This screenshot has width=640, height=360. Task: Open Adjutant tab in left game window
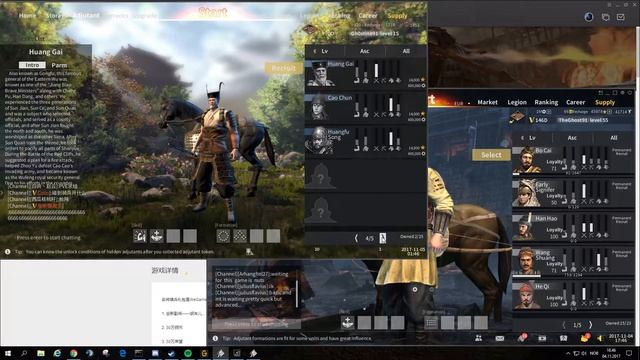[86, 16]
